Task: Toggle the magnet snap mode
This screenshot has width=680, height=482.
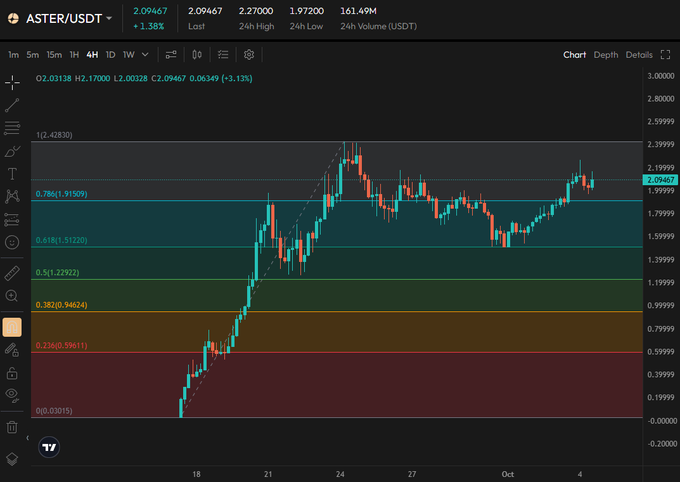Action: point(12,326)
